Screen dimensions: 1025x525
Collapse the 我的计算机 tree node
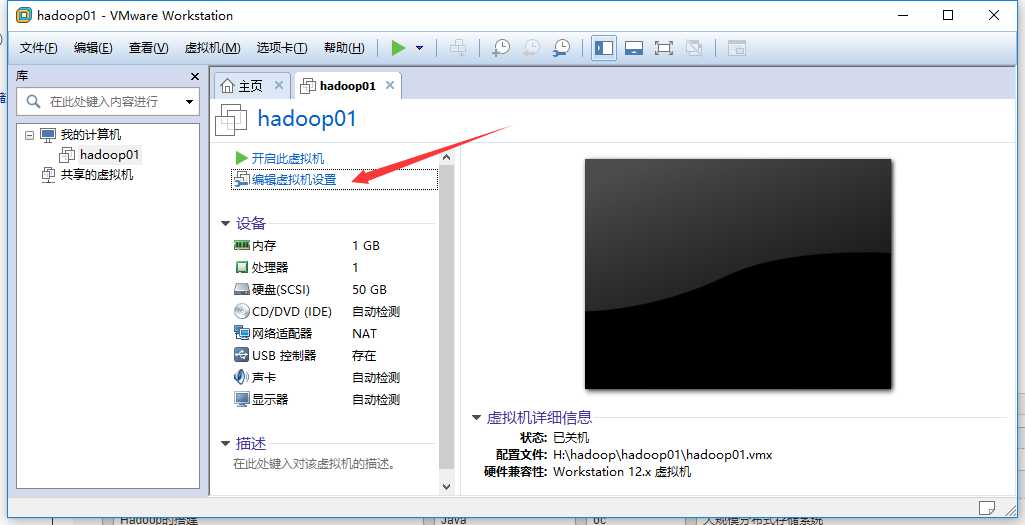pos(29,135)
